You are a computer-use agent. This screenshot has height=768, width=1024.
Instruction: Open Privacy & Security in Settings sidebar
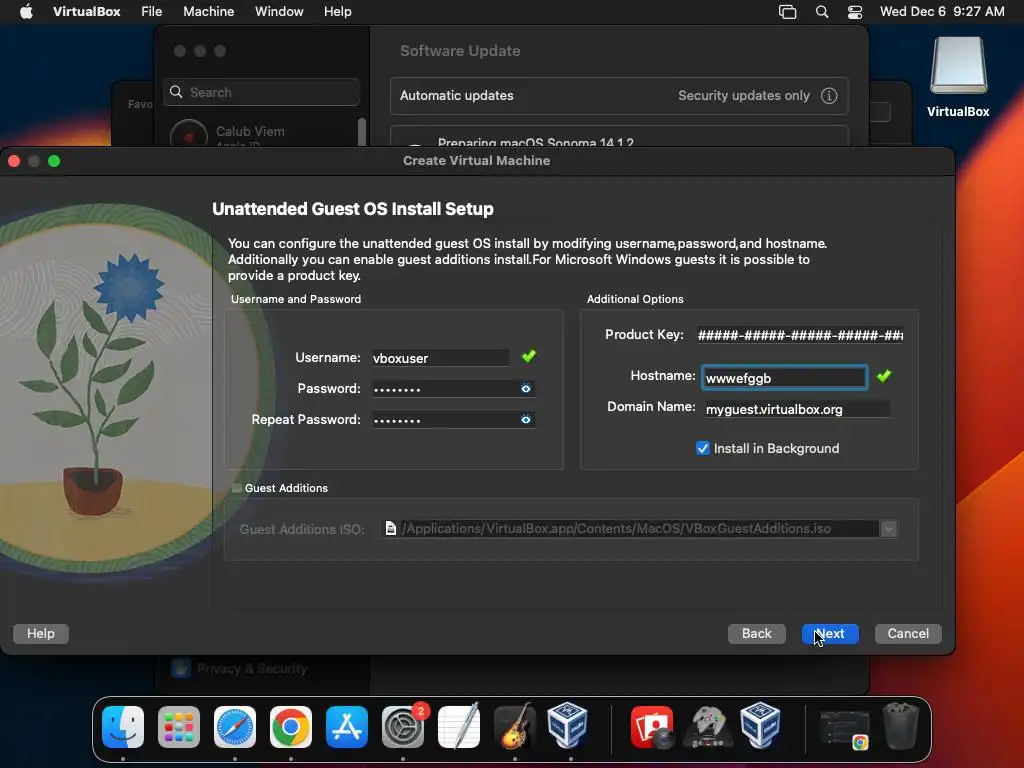[x=240, y=668]
